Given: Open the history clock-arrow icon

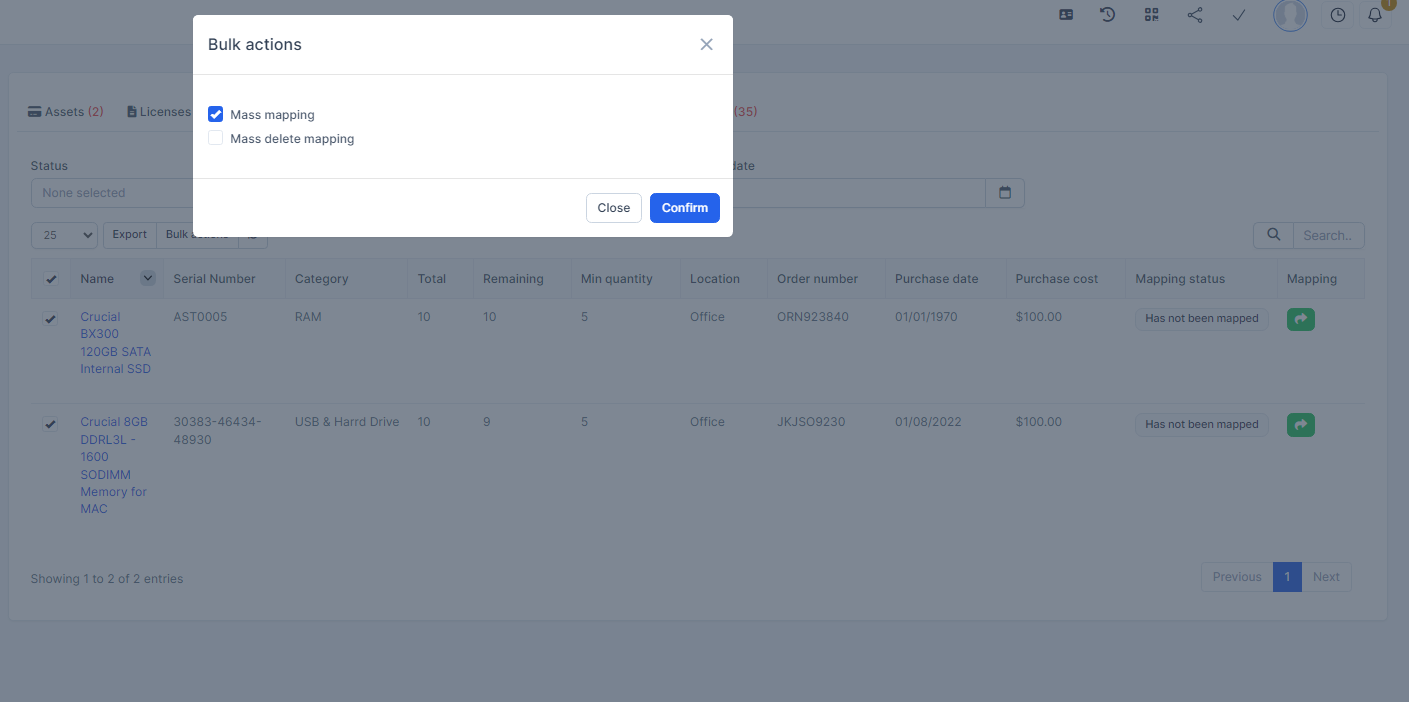Looking at the screenshot, I should (x=1108, y=15).
